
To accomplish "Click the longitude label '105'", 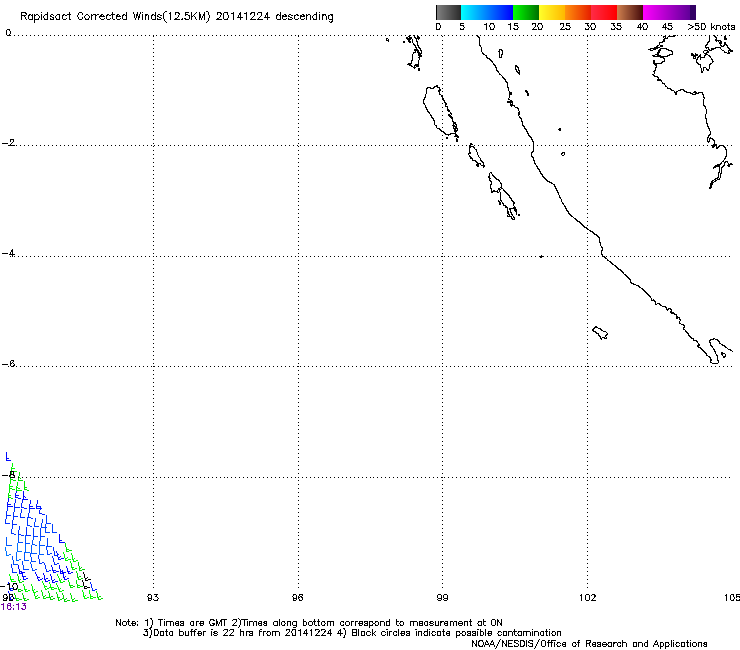I will pos(732,598).
